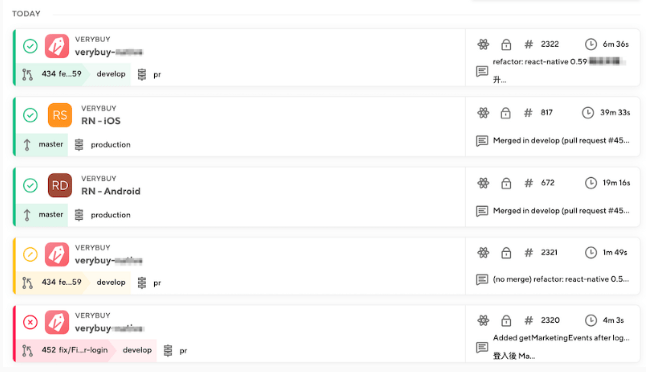Image resolution: width=646 pixels, height=372 pixels.
Task: Click the workflow icon next to production in RN - iOS
Action: click(79, 145)
